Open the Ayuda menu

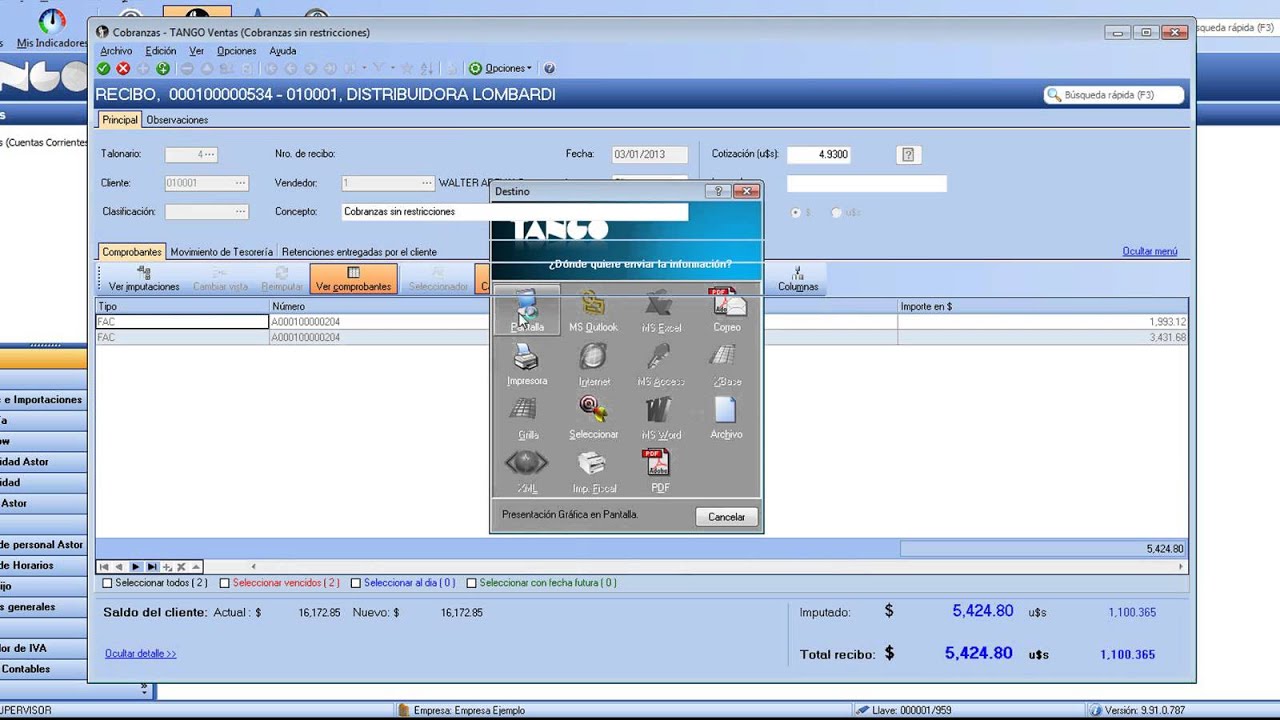(x=283, y=51)
